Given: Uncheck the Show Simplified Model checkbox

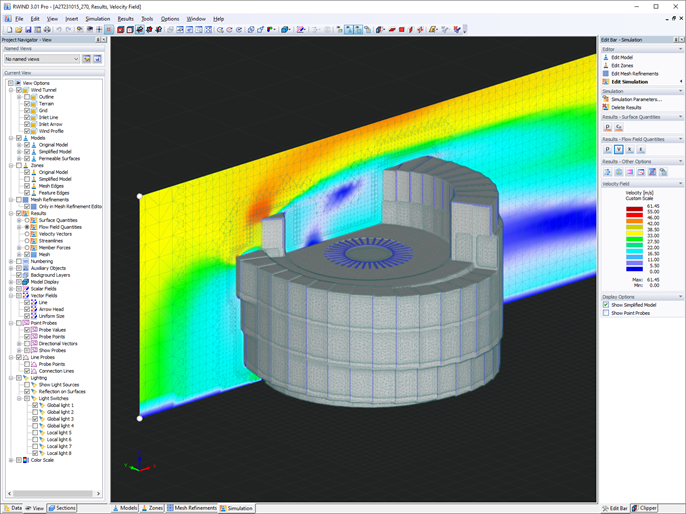Looking at the screenshot, I should point(606,305).
